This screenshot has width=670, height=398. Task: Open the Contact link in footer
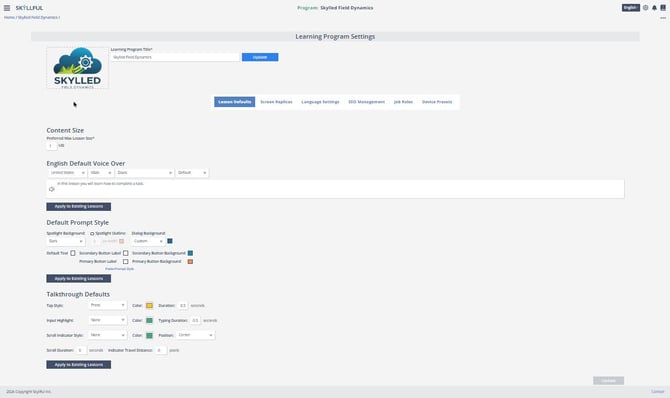coord(658,392)
